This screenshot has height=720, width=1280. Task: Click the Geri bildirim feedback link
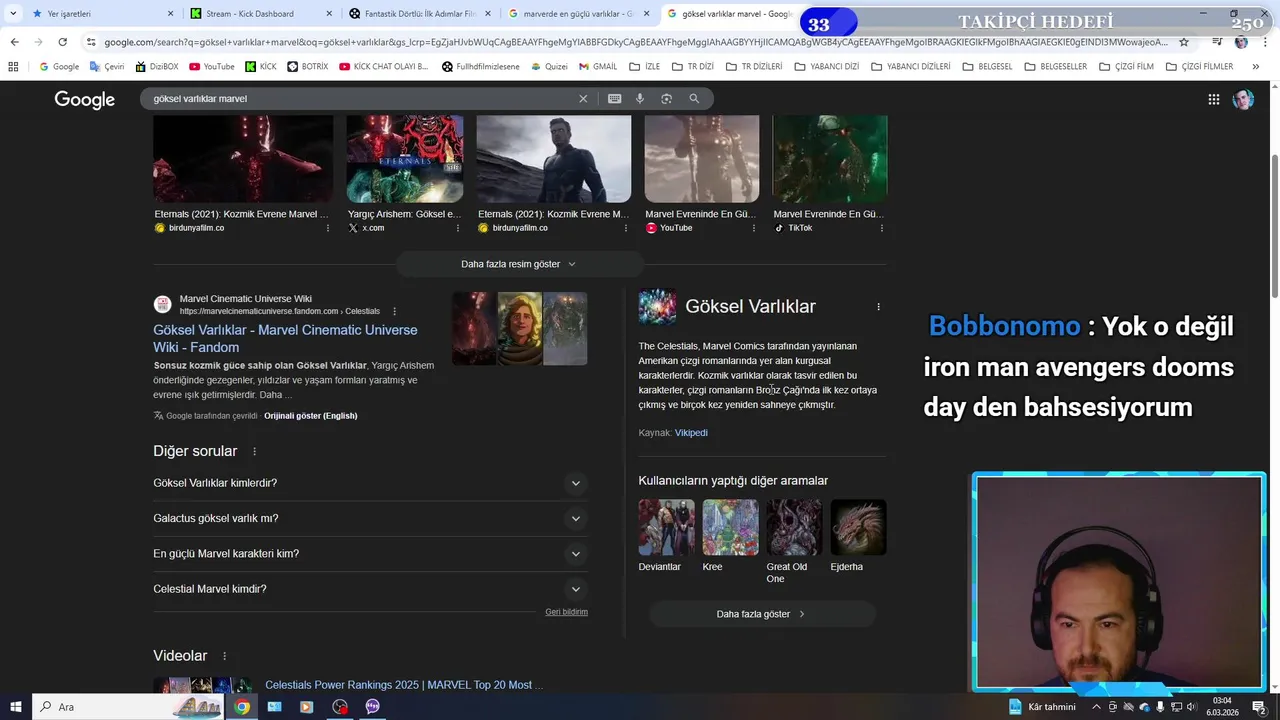tap(566, 612)
